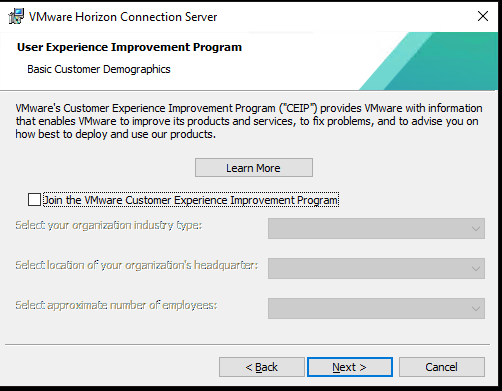
Task: Click the CEIP description paragraph
Action: (x=249, y=121)
